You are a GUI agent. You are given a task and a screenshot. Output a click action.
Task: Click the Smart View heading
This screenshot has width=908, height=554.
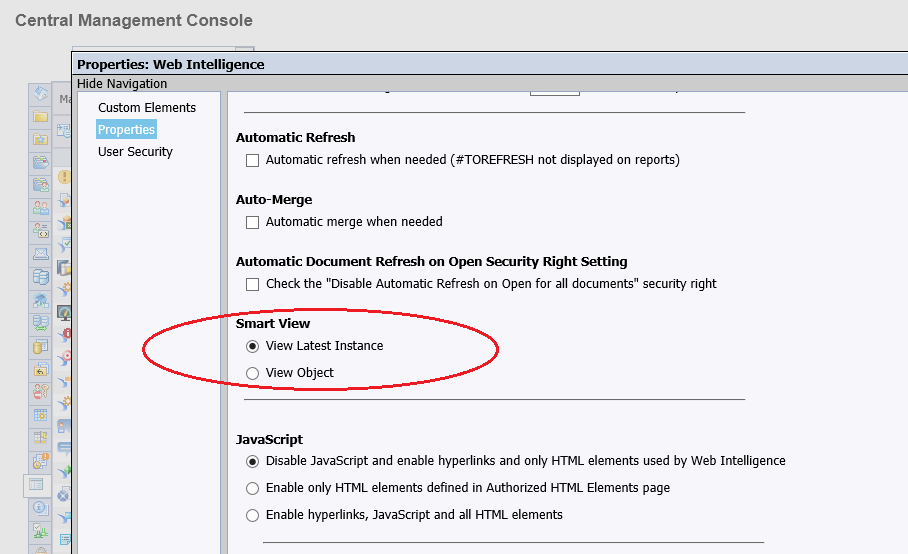(273, 324)
